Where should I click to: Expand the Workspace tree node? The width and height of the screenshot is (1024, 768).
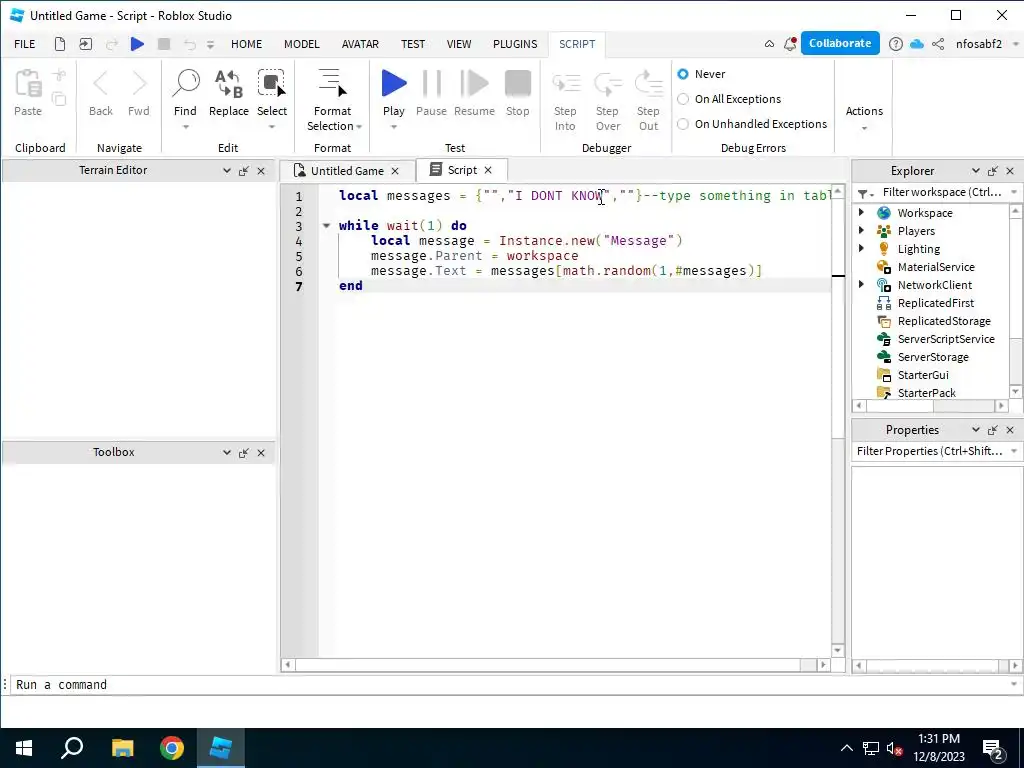tap(861, 212)
